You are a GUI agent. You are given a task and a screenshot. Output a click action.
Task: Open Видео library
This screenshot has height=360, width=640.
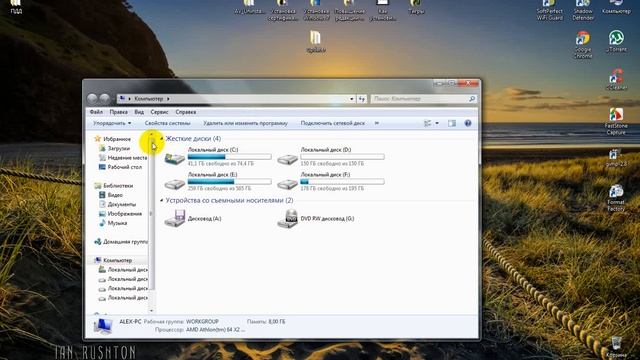point(115,195)
